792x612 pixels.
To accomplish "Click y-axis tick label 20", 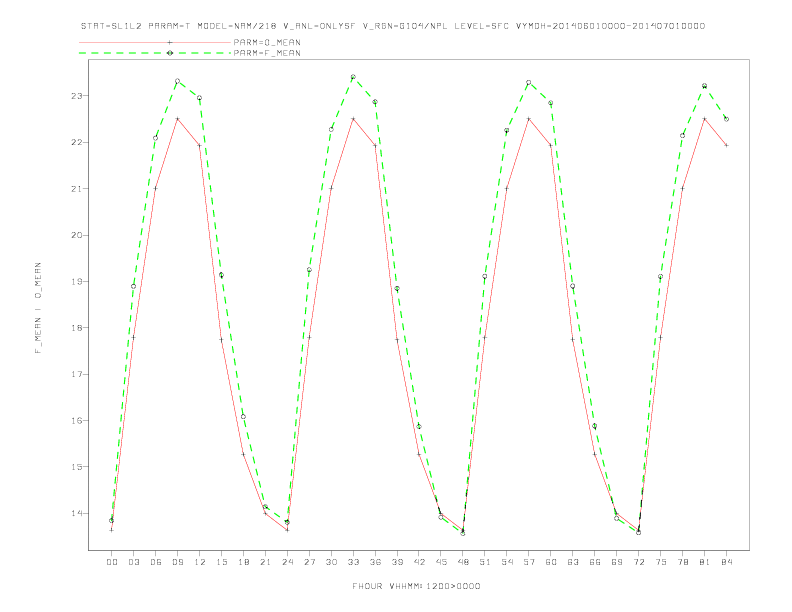I will coord(78,235).
